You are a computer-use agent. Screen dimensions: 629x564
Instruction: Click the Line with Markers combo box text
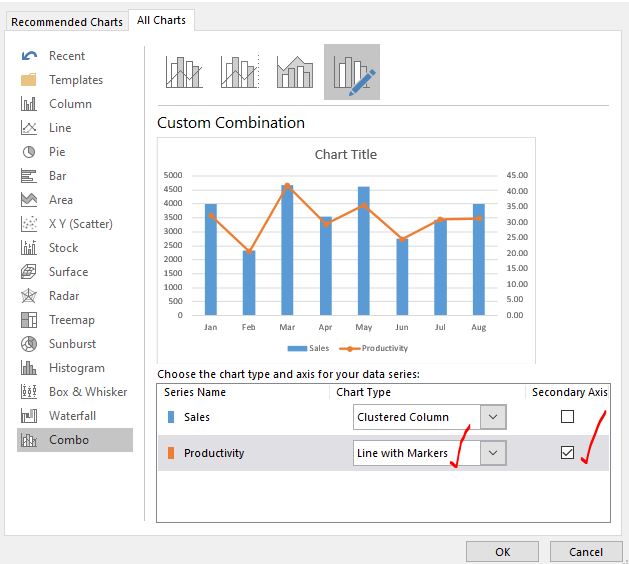pyautogui.click(x=402, y=453)
